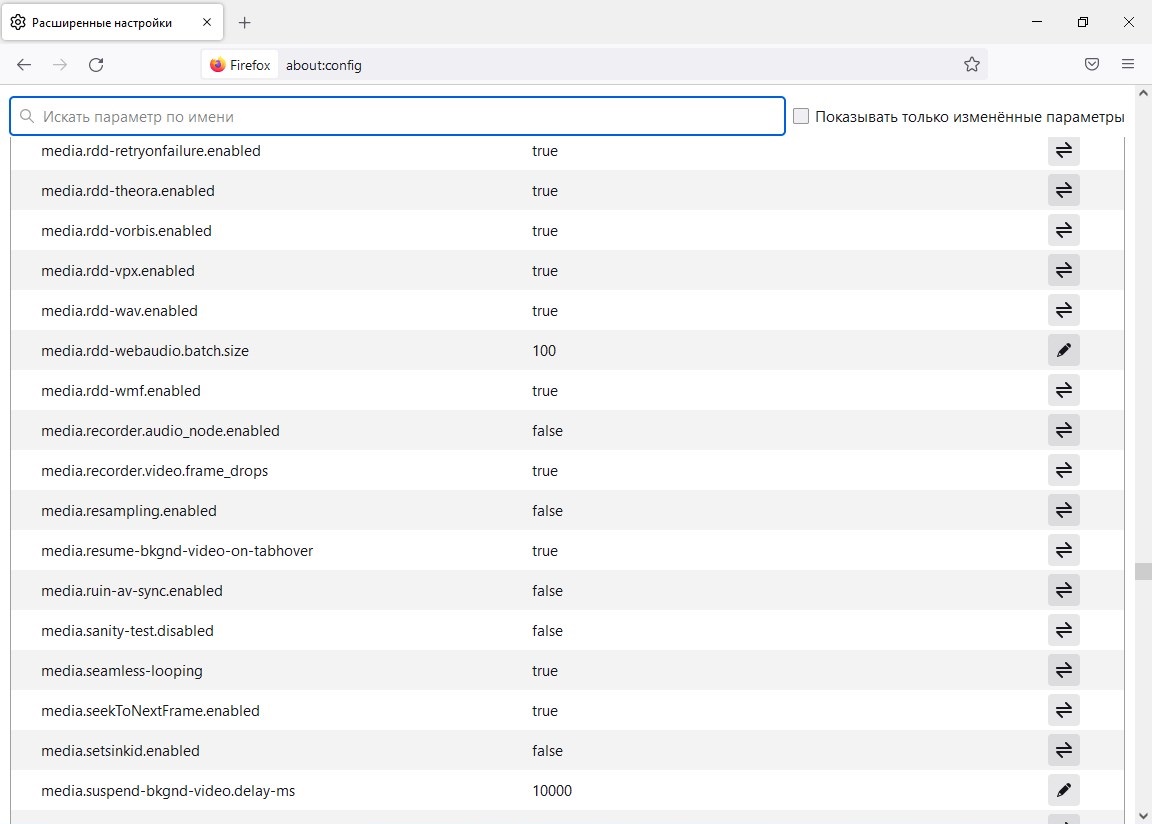Toggle media.resampling.enabled preference
1152x824 pixels.
[x=1064, y=511]
